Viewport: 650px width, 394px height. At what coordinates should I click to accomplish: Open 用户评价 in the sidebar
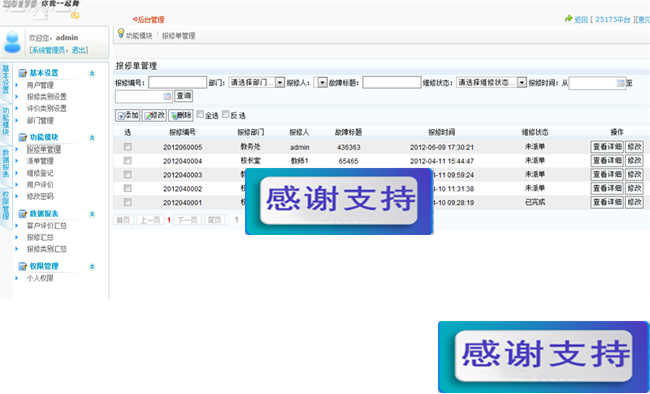coord(40,185)
